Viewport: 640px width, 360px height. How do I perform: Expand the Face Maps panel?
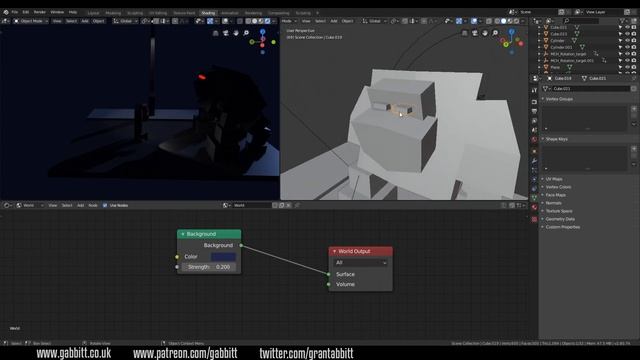pos(556,195)
